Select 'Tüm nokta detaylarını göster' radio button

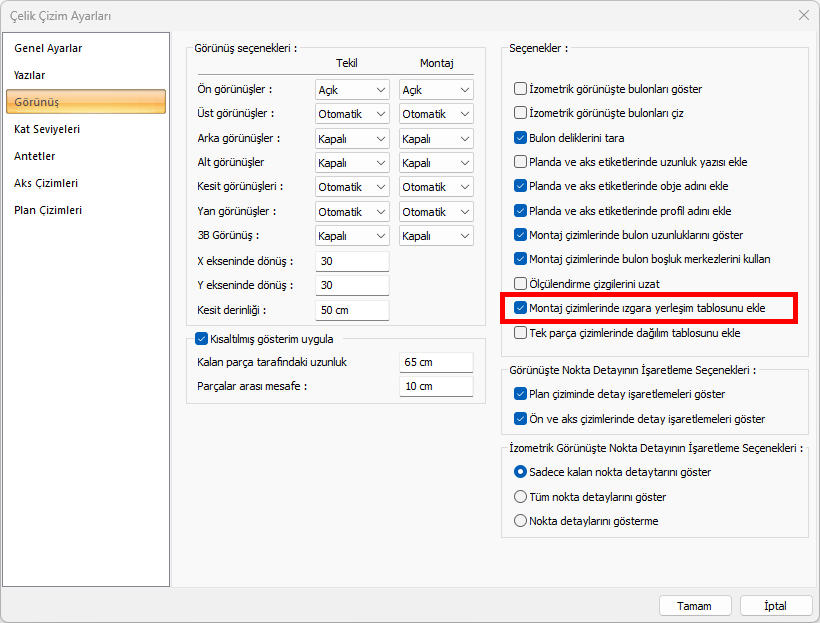520,497
